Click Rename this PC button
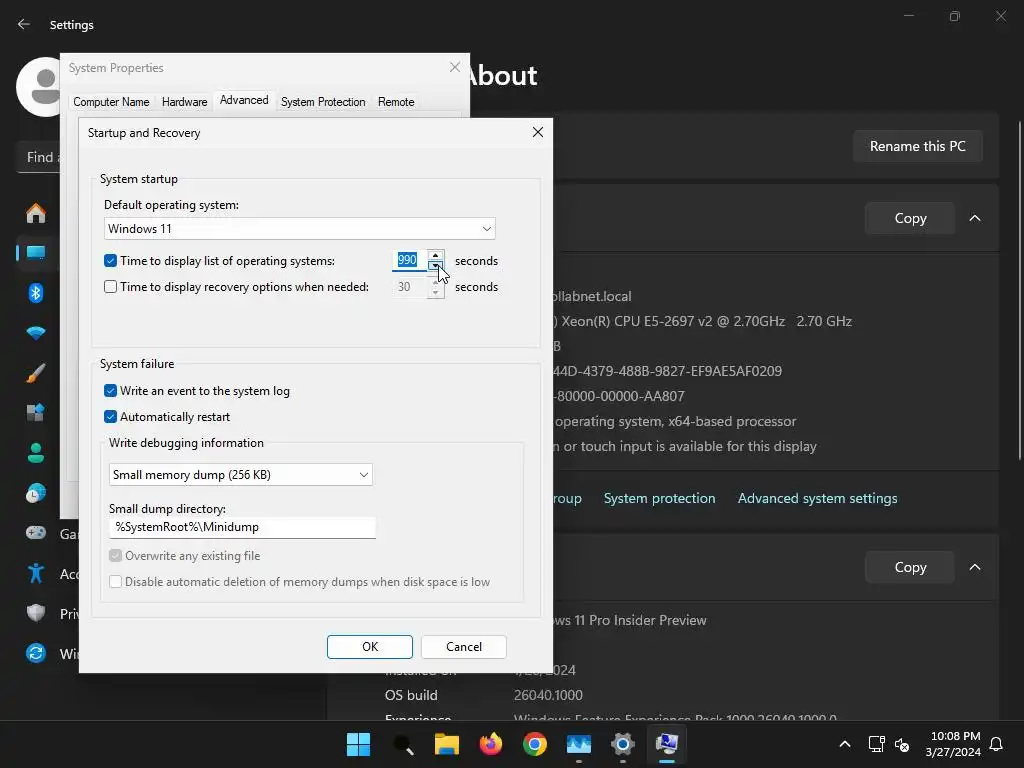This screenshot has height=768, width=1024. click(918, 146)
